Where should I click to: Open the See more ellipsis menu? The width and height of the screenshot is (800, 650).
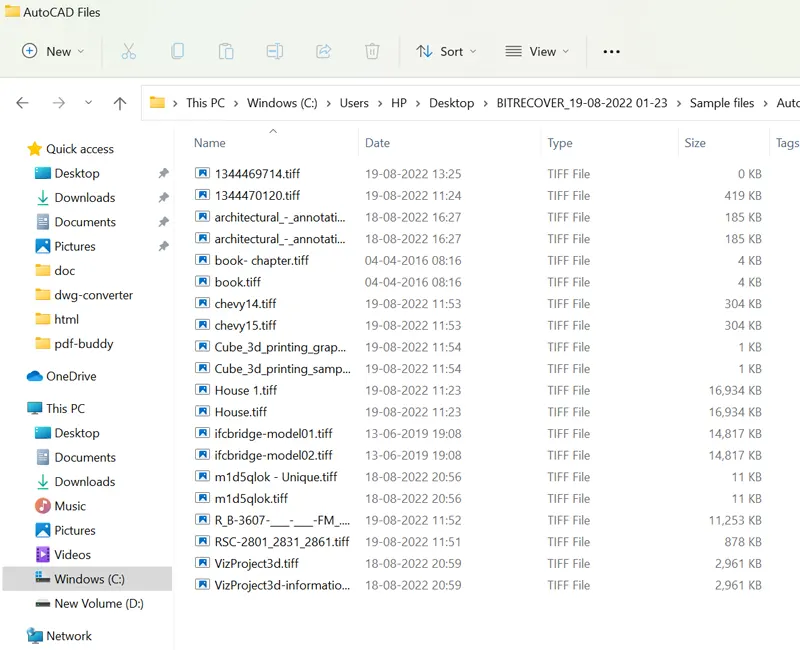612,51
